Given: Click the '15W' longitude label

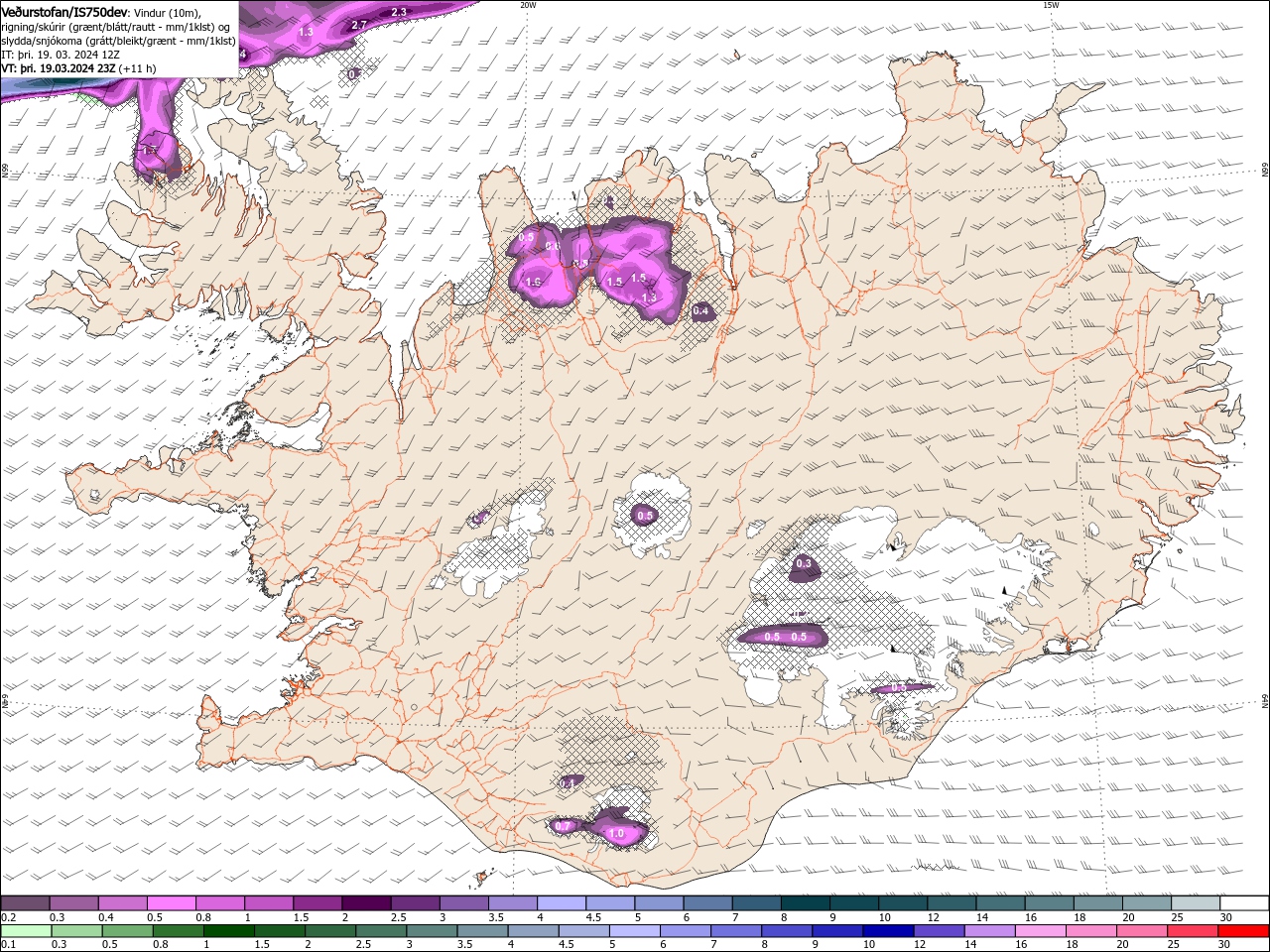Looking at the screenshot, I should pyautogui.click(x=1050, y=5).
